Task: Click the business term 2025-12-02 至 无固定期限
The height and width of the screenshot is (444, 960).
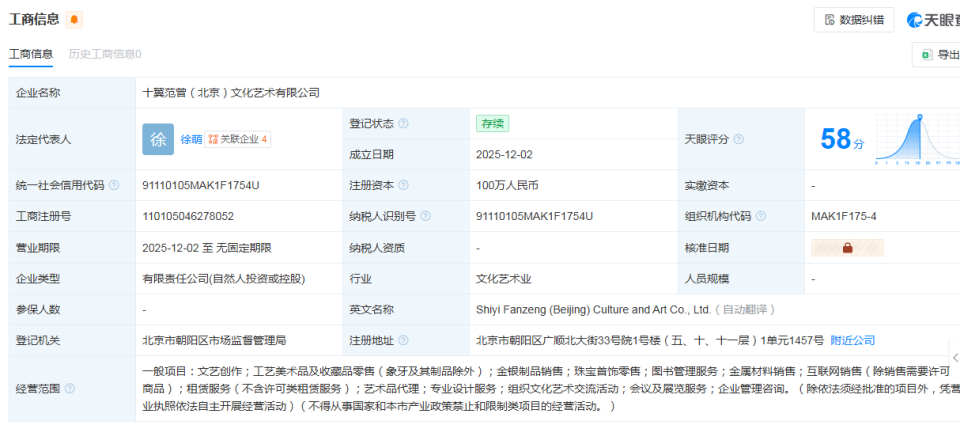Action: (x=207, y=248)
